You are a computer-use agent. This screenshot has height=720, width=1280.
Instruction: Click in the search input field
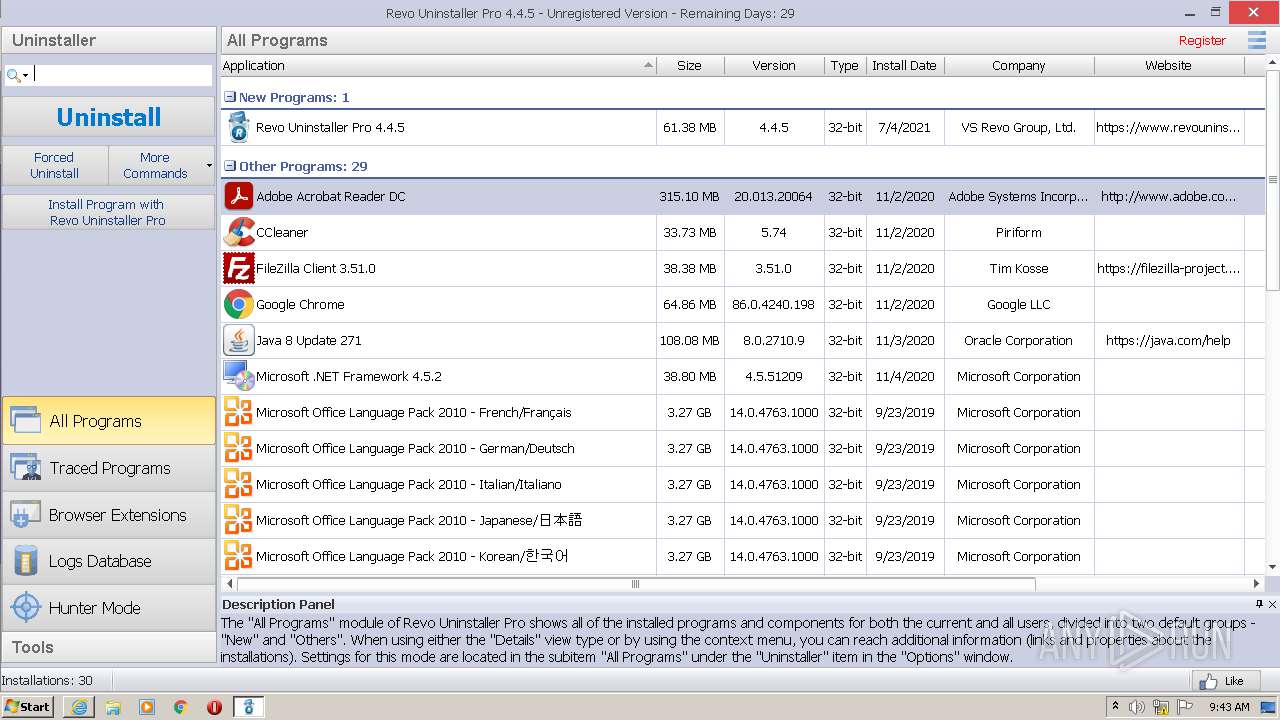click(x=122, y=75)
